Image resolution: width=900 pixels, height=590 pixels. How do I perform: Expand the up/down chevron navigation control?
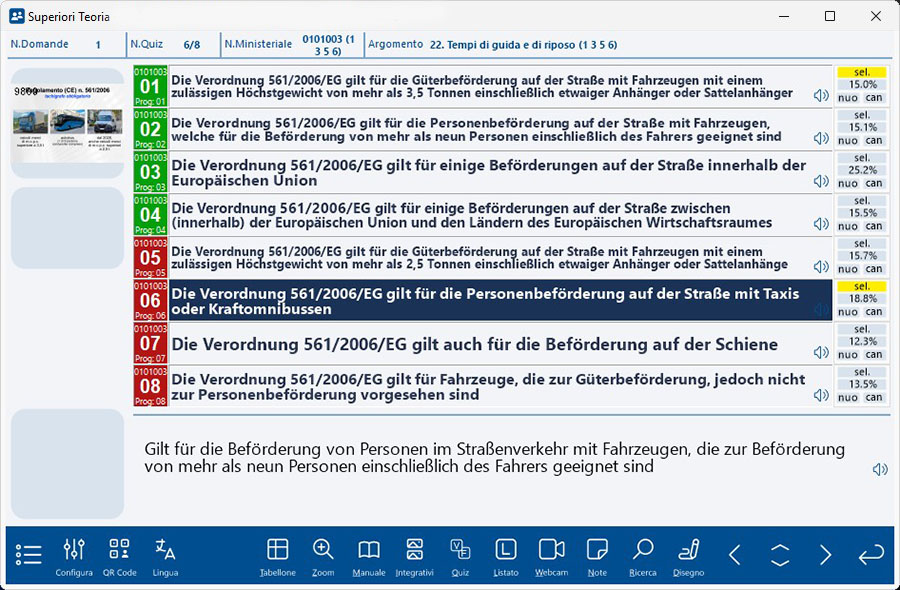780,555
